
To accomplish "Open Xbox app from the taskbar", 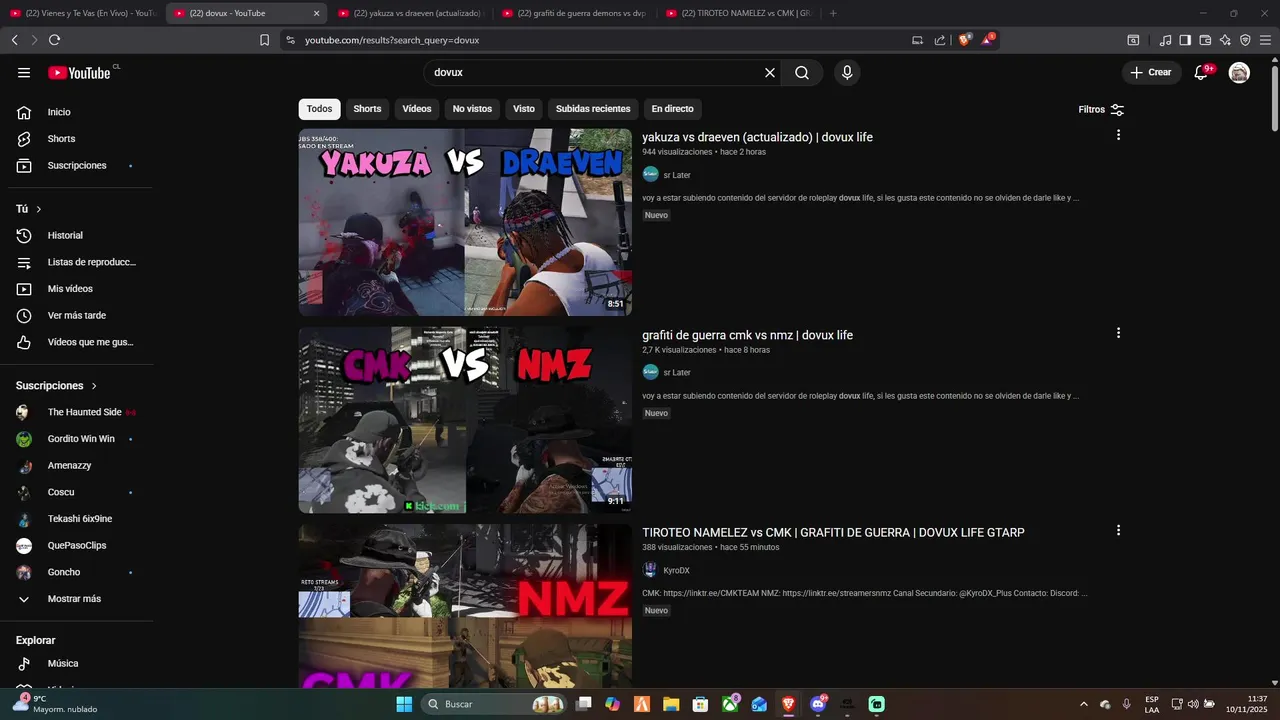I will 731,704.
